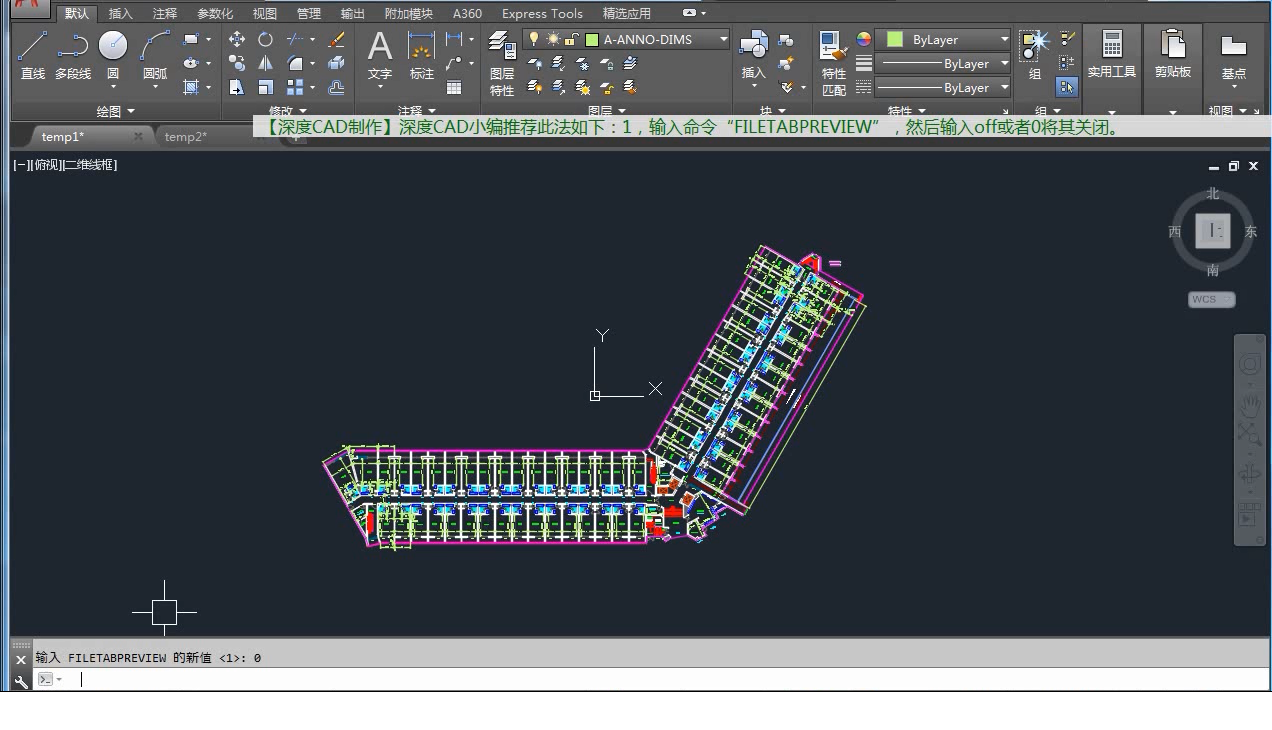Open the ByLayer linetype dropdown
This screenshot has width=1272, height=730.
click(x=943, y=87)
